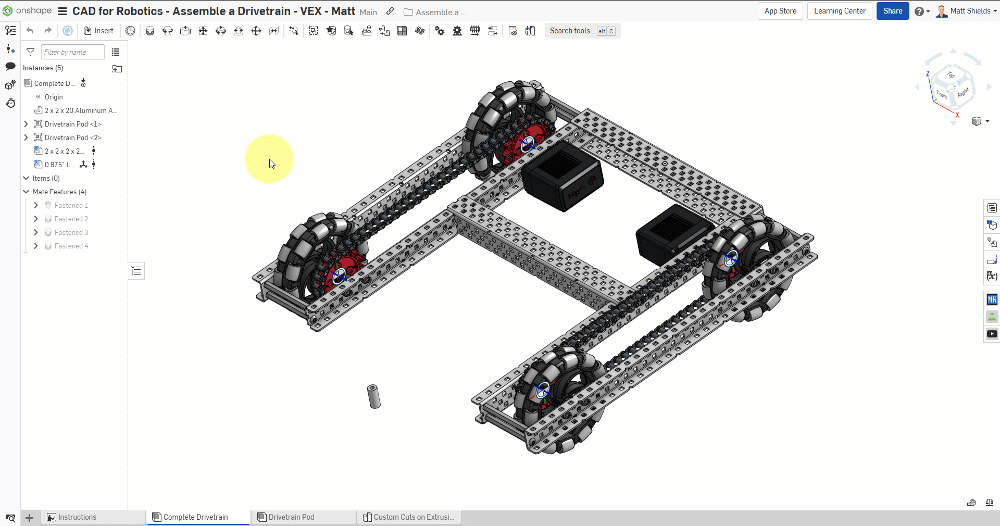Open the right-side variable (x) panel icon

click(992, 276)
